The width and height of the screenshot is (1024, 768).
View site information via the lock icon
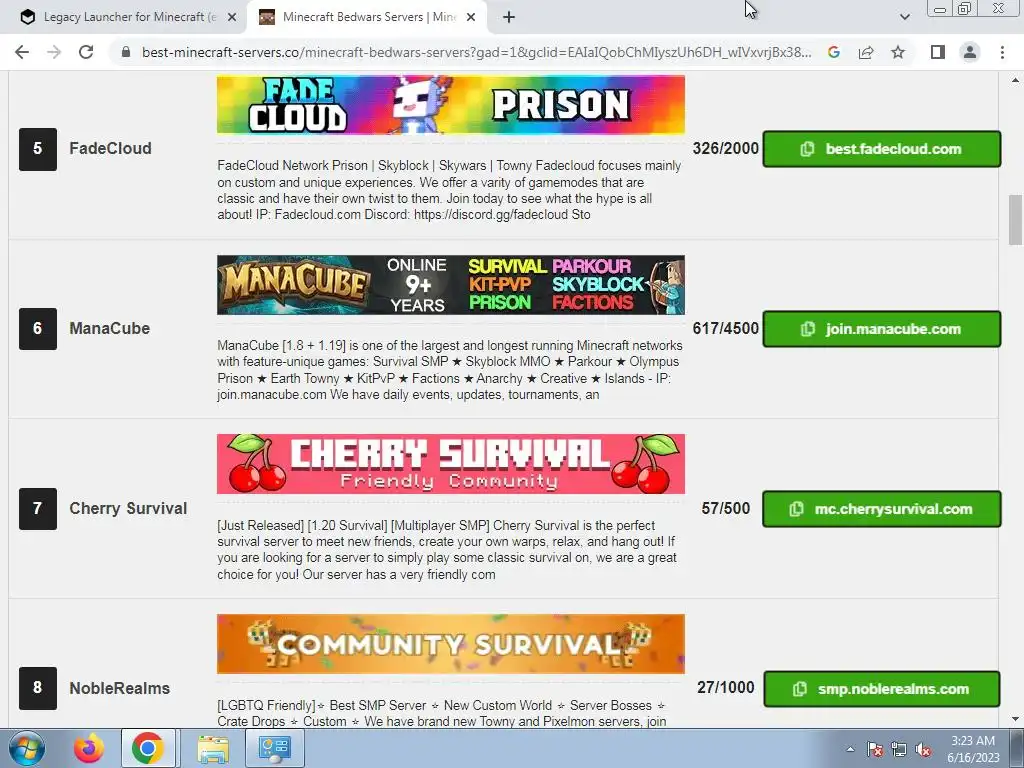tap(126, 52)
